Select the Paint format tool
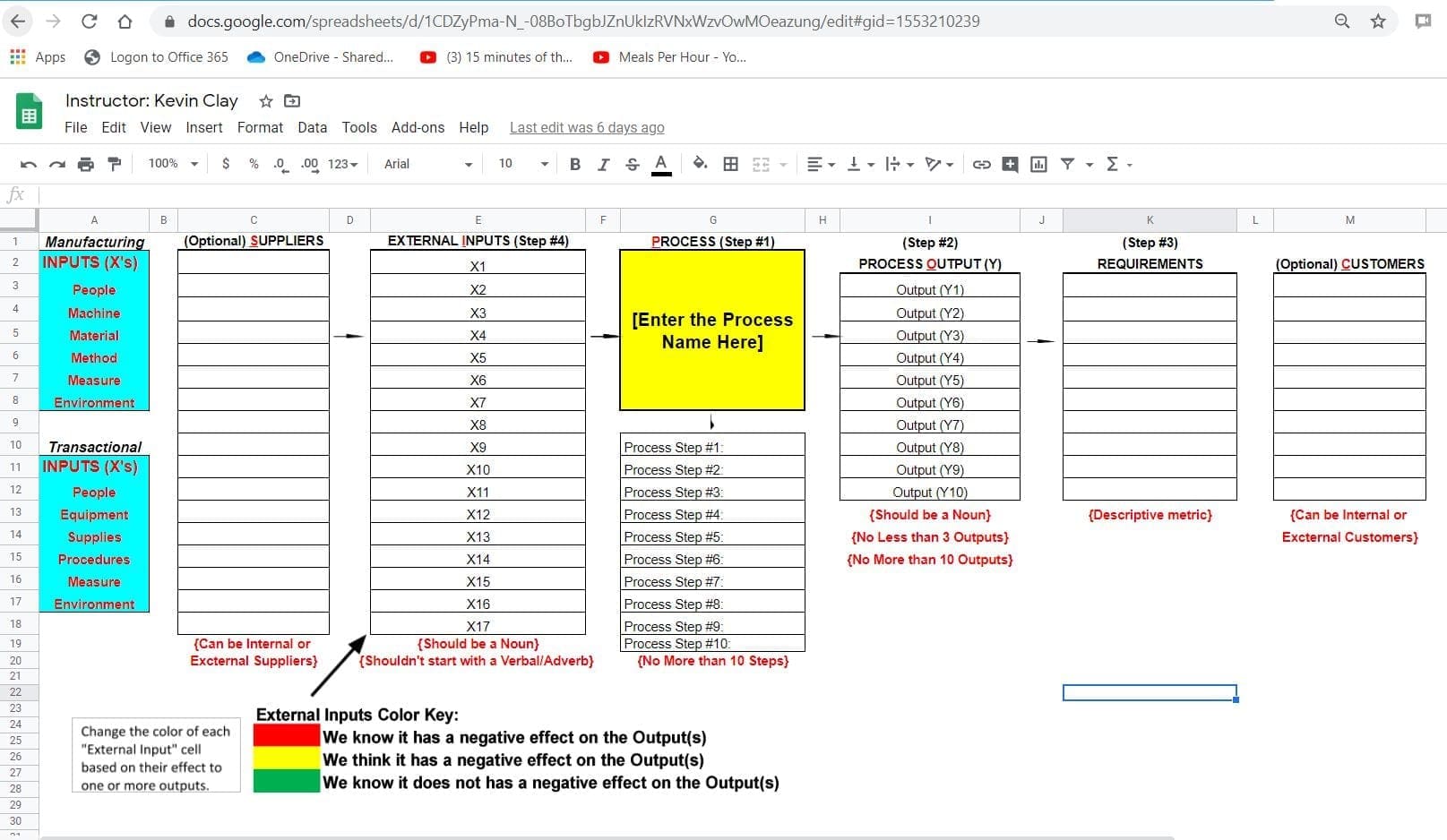Screen dimensions: 1447x840 (115, 164)
